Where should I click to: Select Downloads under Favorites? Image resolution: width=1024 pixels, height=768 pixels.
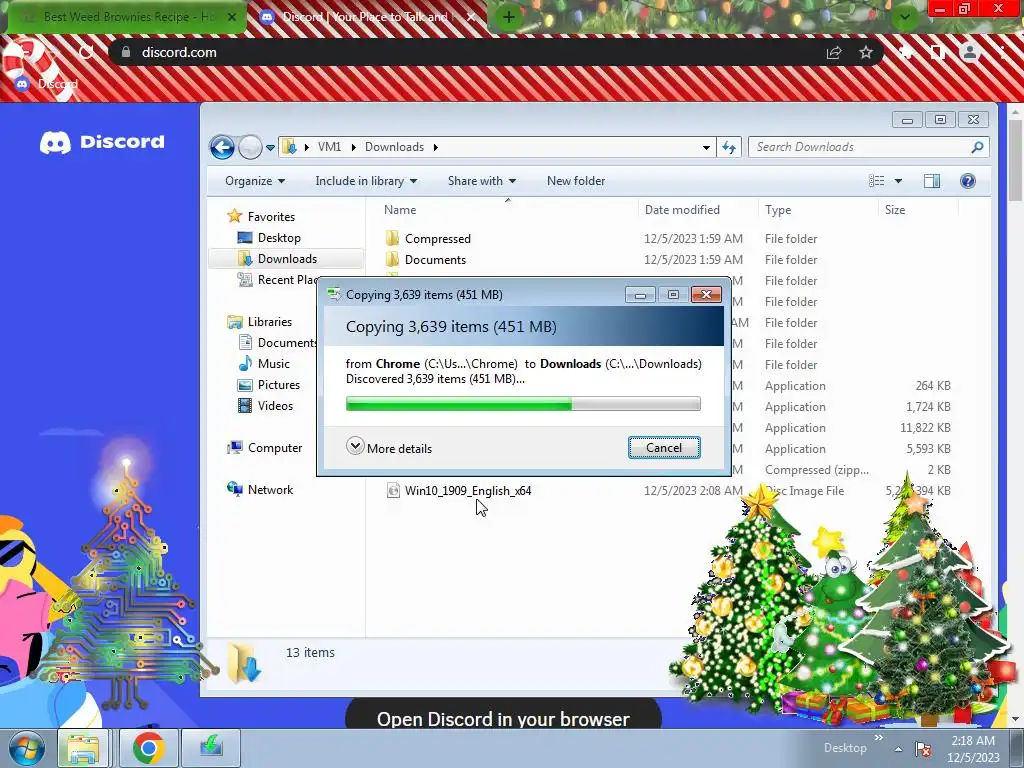tap(287, 259)
